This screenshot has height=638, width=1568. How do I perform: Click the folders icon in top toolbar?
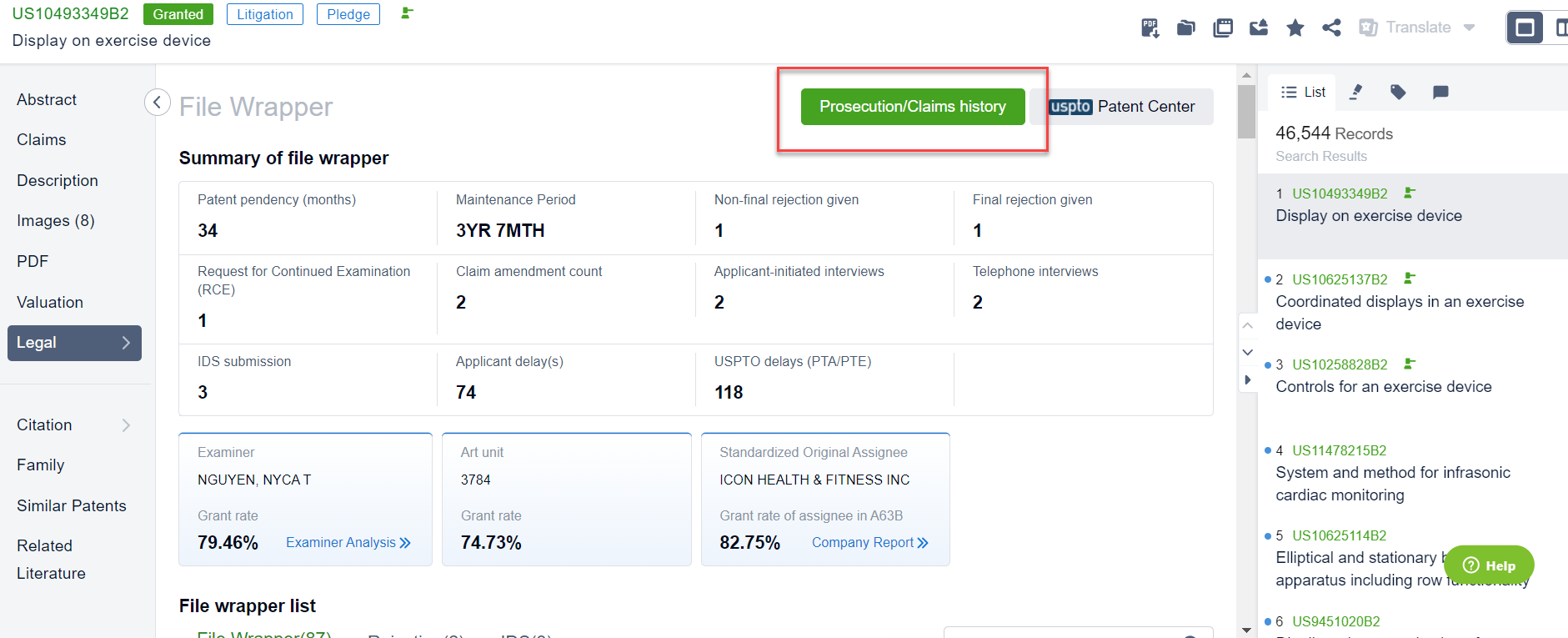pos(1185,28)
